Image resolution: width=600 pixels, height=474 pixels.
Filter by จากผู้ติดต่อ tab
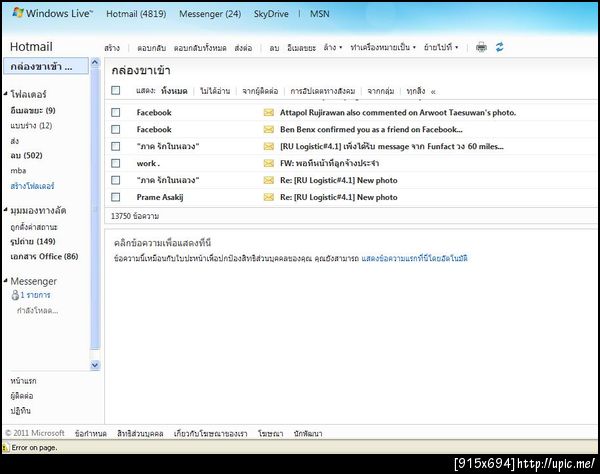(x=260, y=91)
